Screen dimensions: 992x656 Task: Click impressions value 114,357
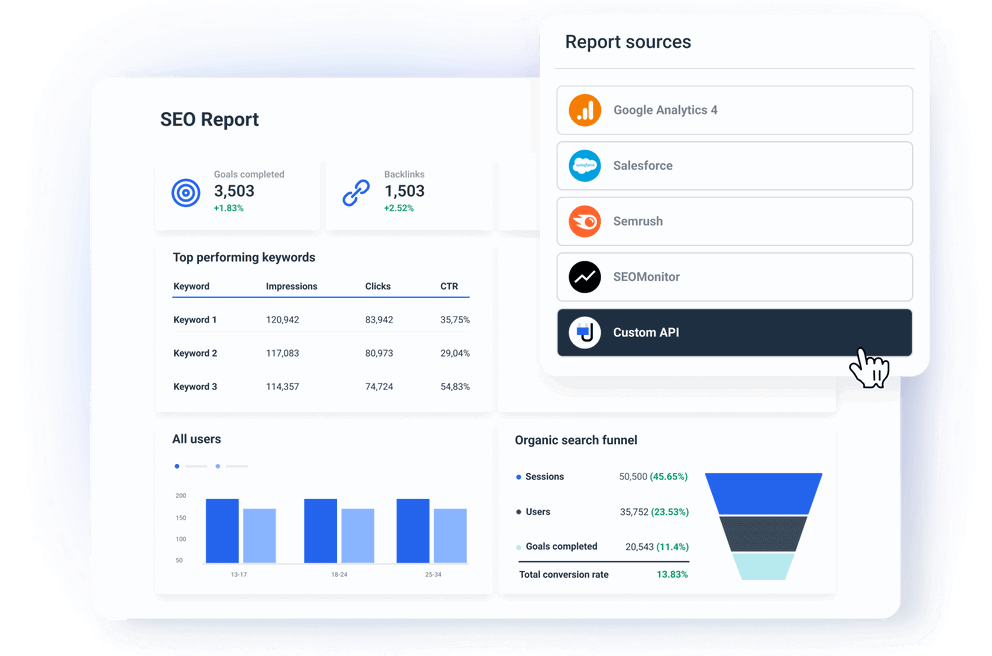pos(282,387)
